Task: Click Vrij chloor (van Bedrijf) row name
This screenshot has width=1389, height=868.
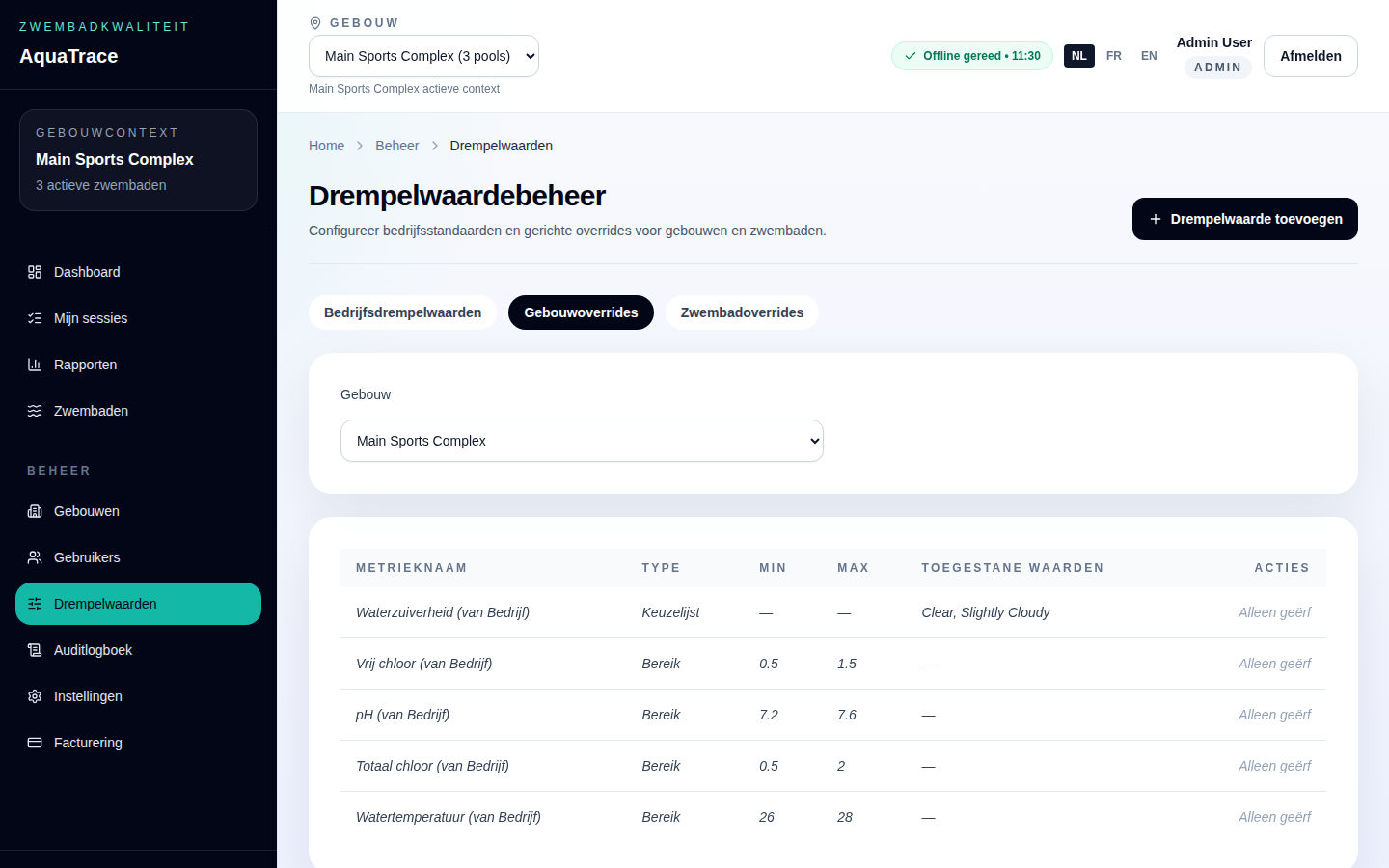Action: click(x=423, y=664)
